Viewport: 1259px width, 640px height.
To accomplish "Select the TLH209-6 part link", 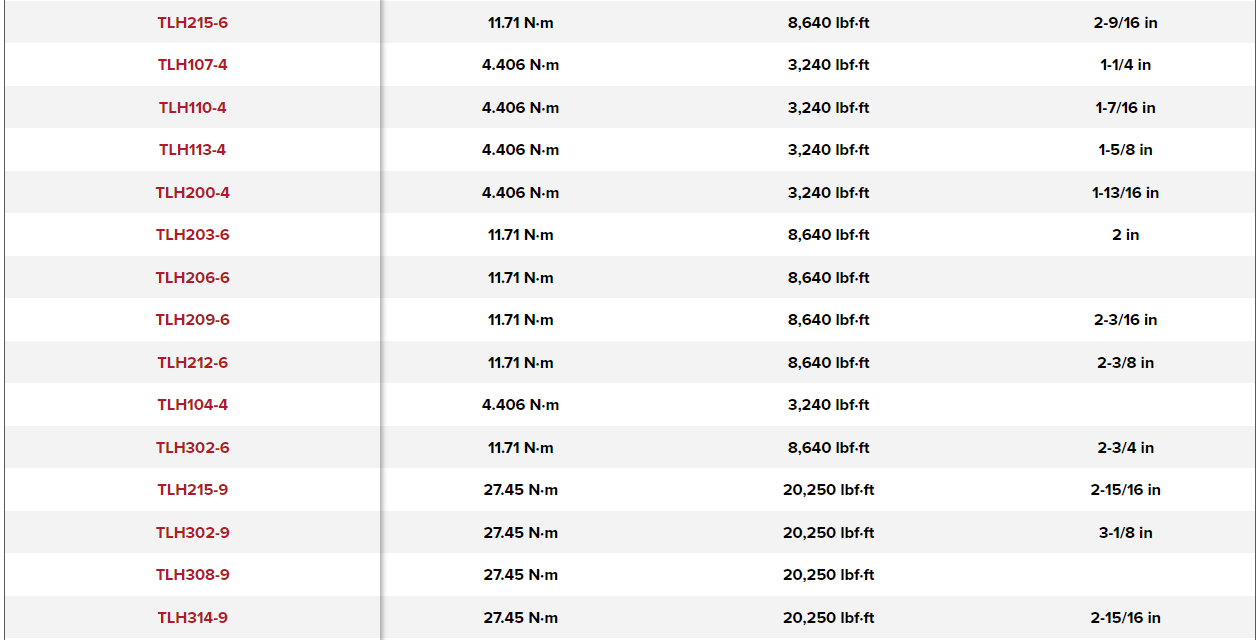I will coord(192,320).
